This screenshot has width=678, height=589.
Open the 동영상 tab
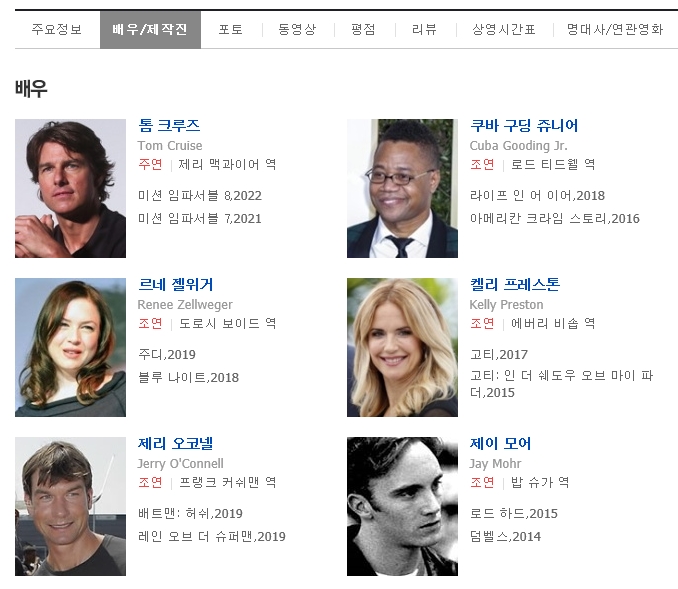pos(297,29)
